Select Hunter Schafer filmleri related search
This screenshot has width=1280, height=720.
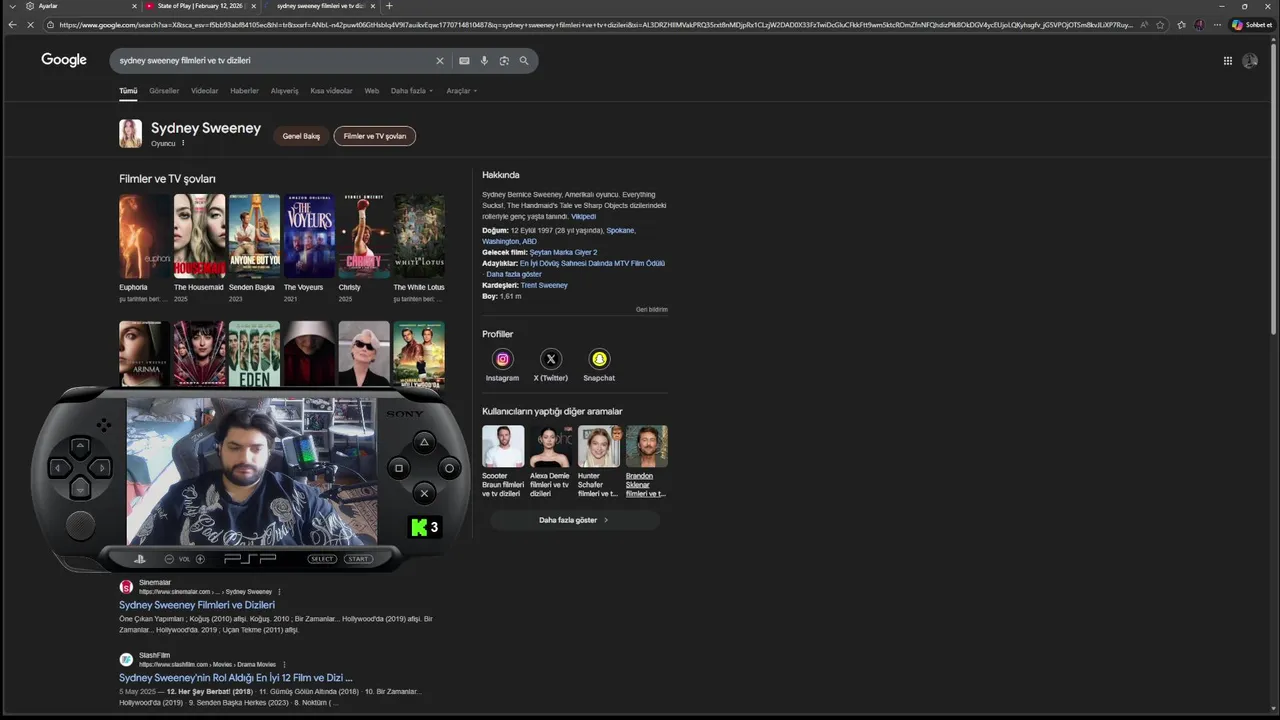[x=599, y=462]
